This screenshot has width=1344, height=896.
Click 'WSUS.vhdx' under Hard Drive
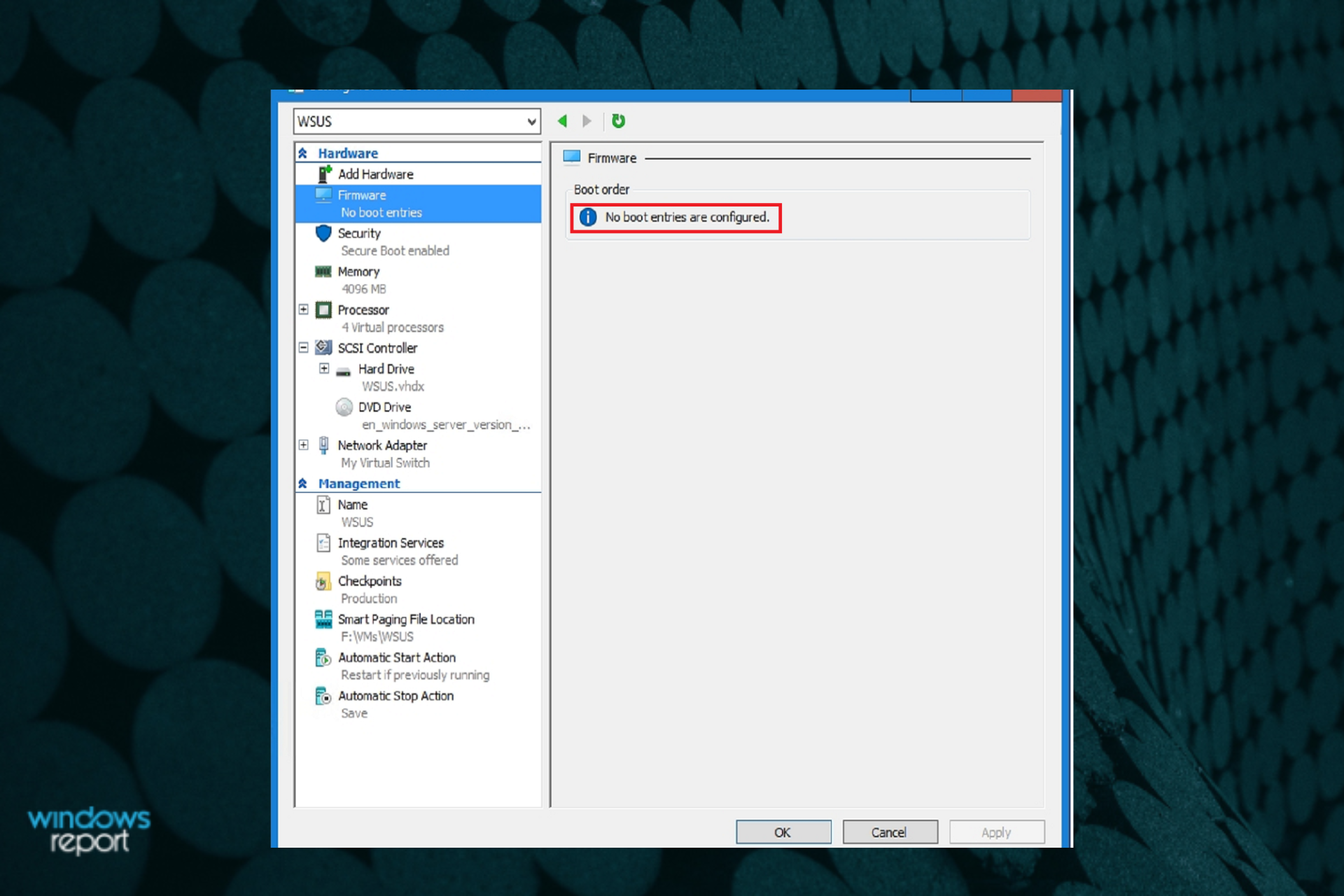point(393,386)
